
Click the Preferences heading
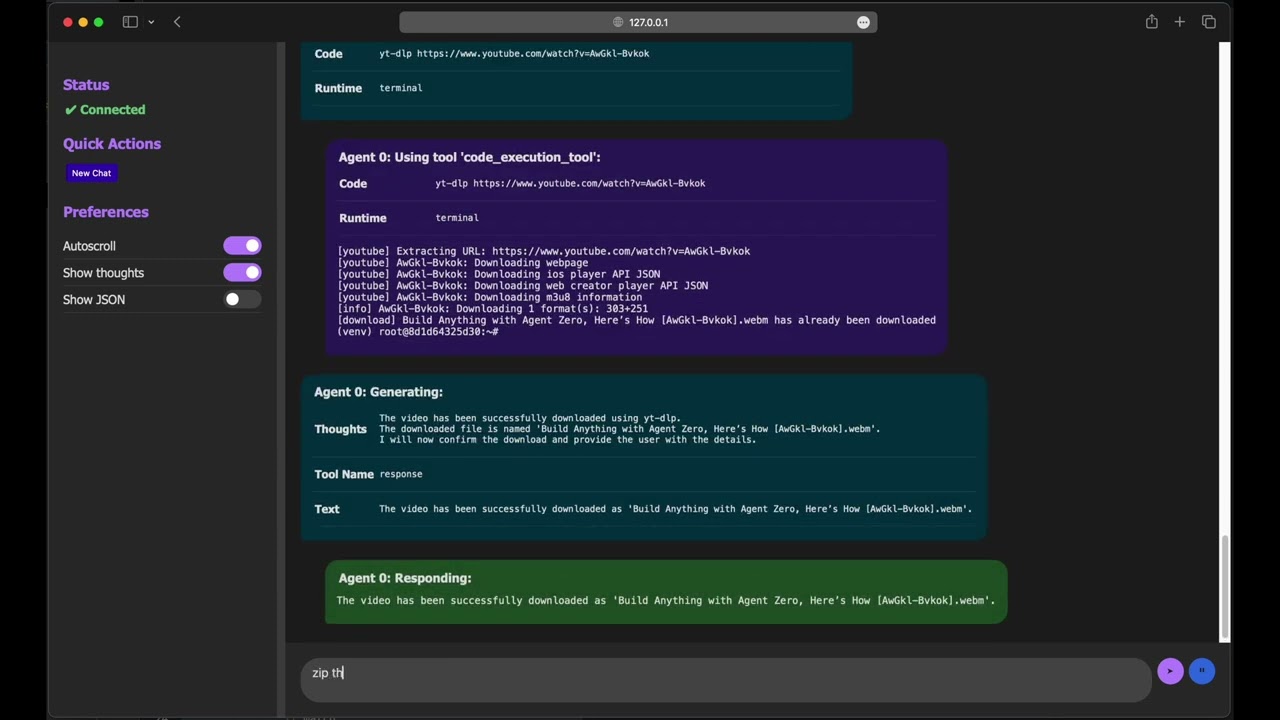[x=106, y=212]
